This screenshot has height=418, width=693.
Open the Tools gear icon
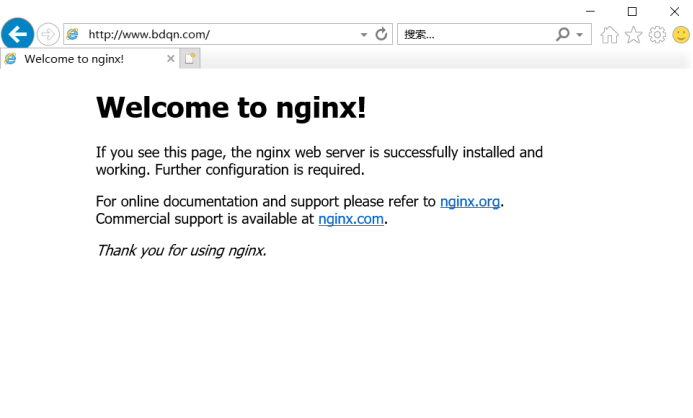(657, 34)
